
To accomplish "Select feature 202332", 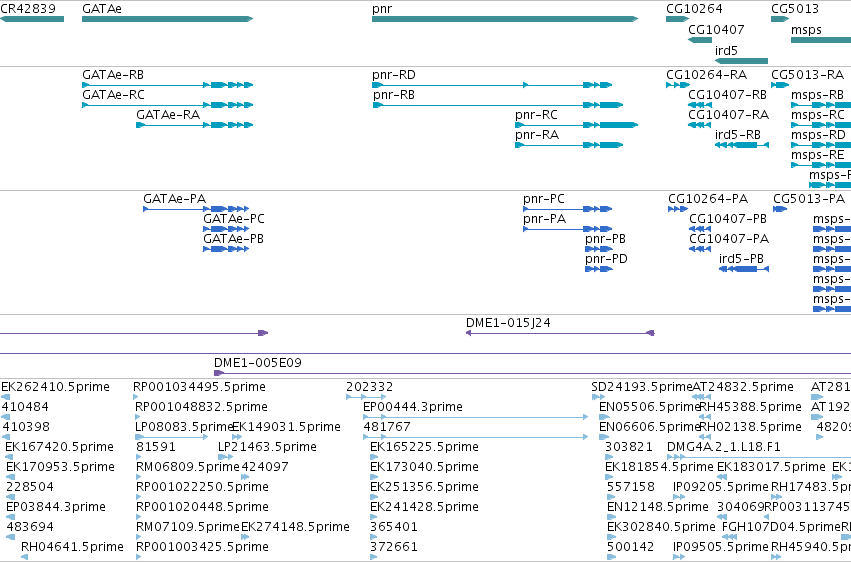I will pos(366,397).
